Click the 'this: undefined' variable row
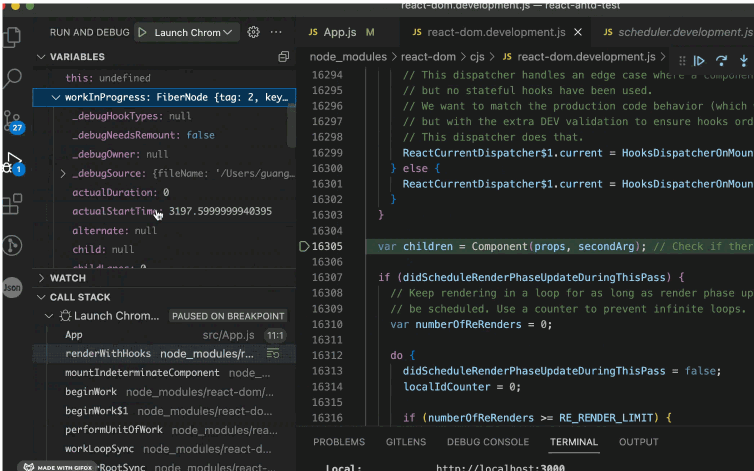Viewport: 754px width, 471px height. pyautogui.click(x=164, y=78)
